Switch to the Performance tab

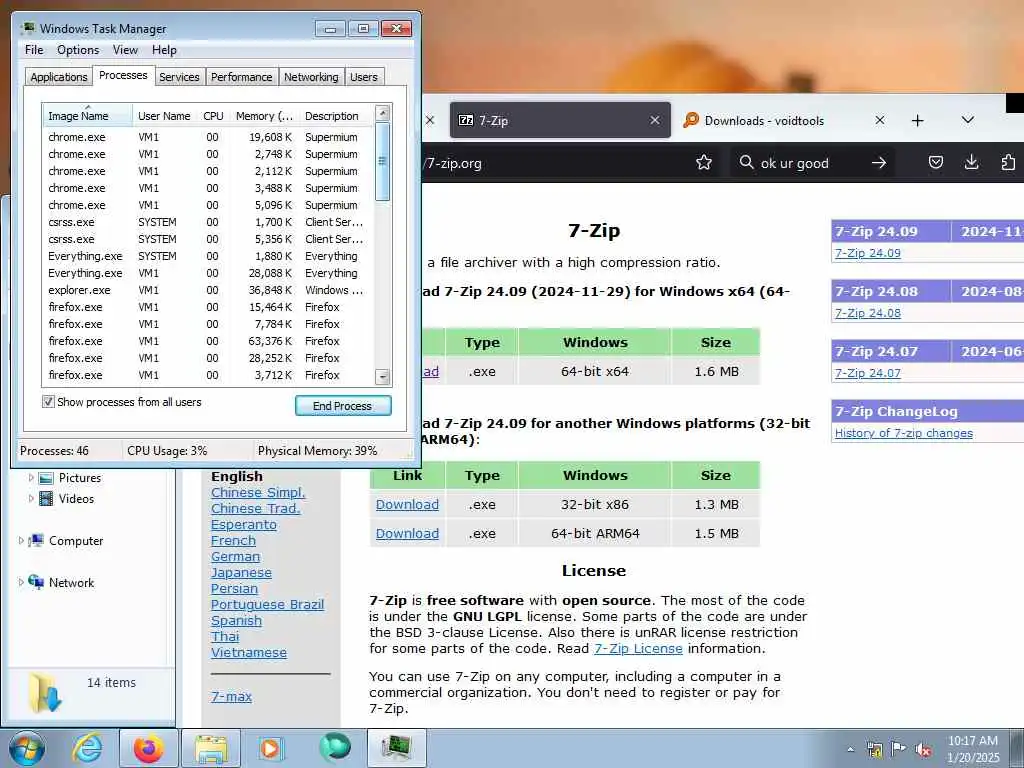241,77
